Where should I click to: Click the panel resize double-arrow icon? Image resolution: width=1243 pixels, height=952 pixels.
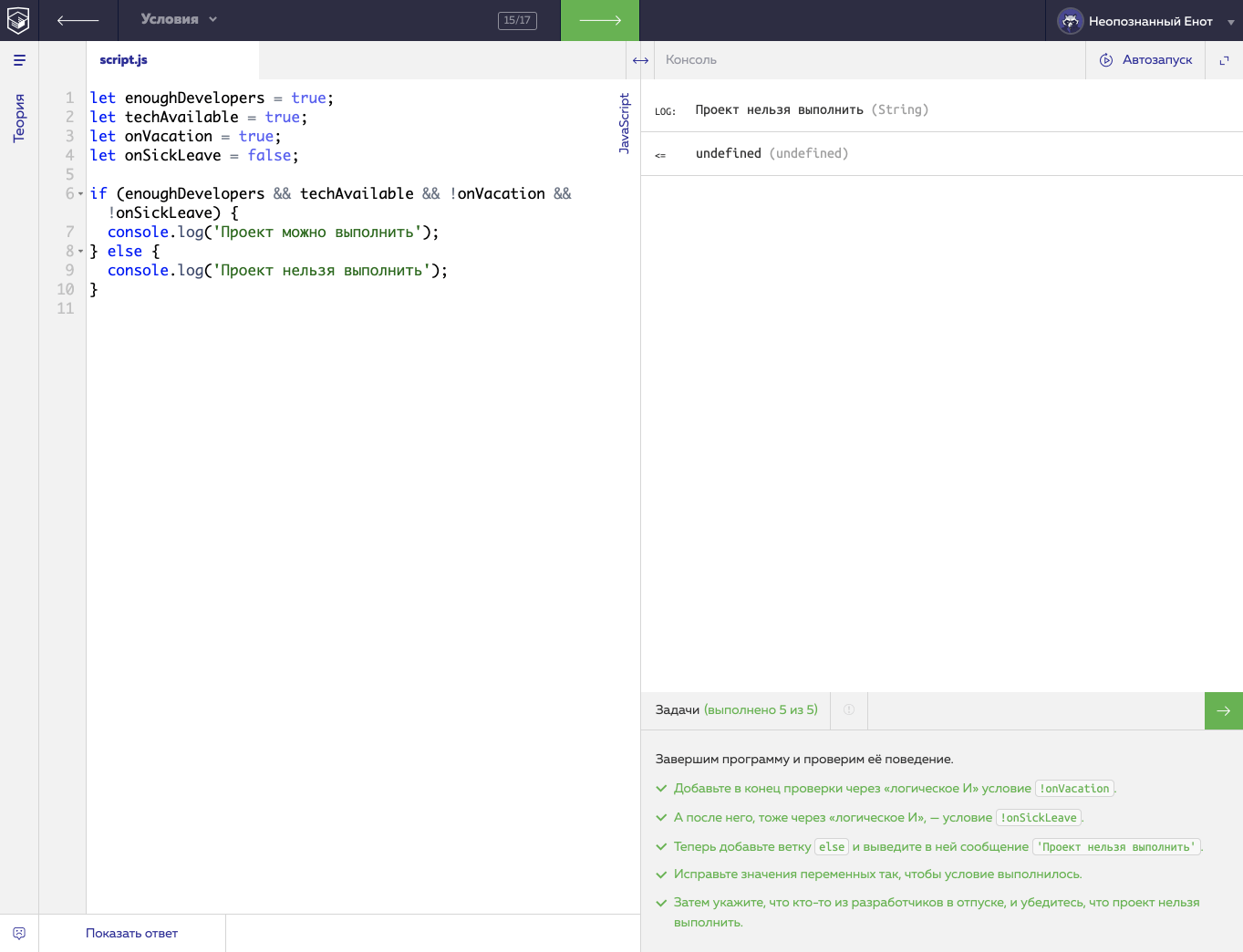640,60
